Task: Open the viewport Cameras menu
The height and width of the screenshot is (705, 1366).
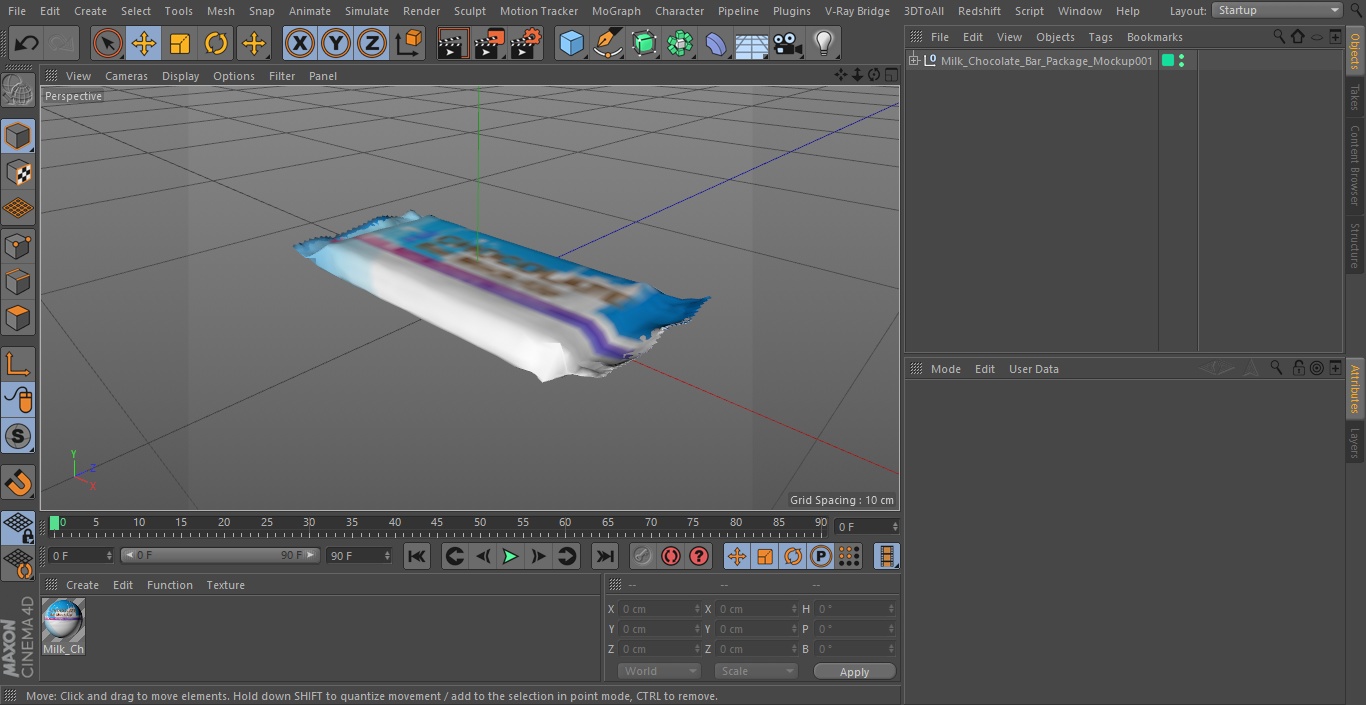Action: click(x=126, y=76)
